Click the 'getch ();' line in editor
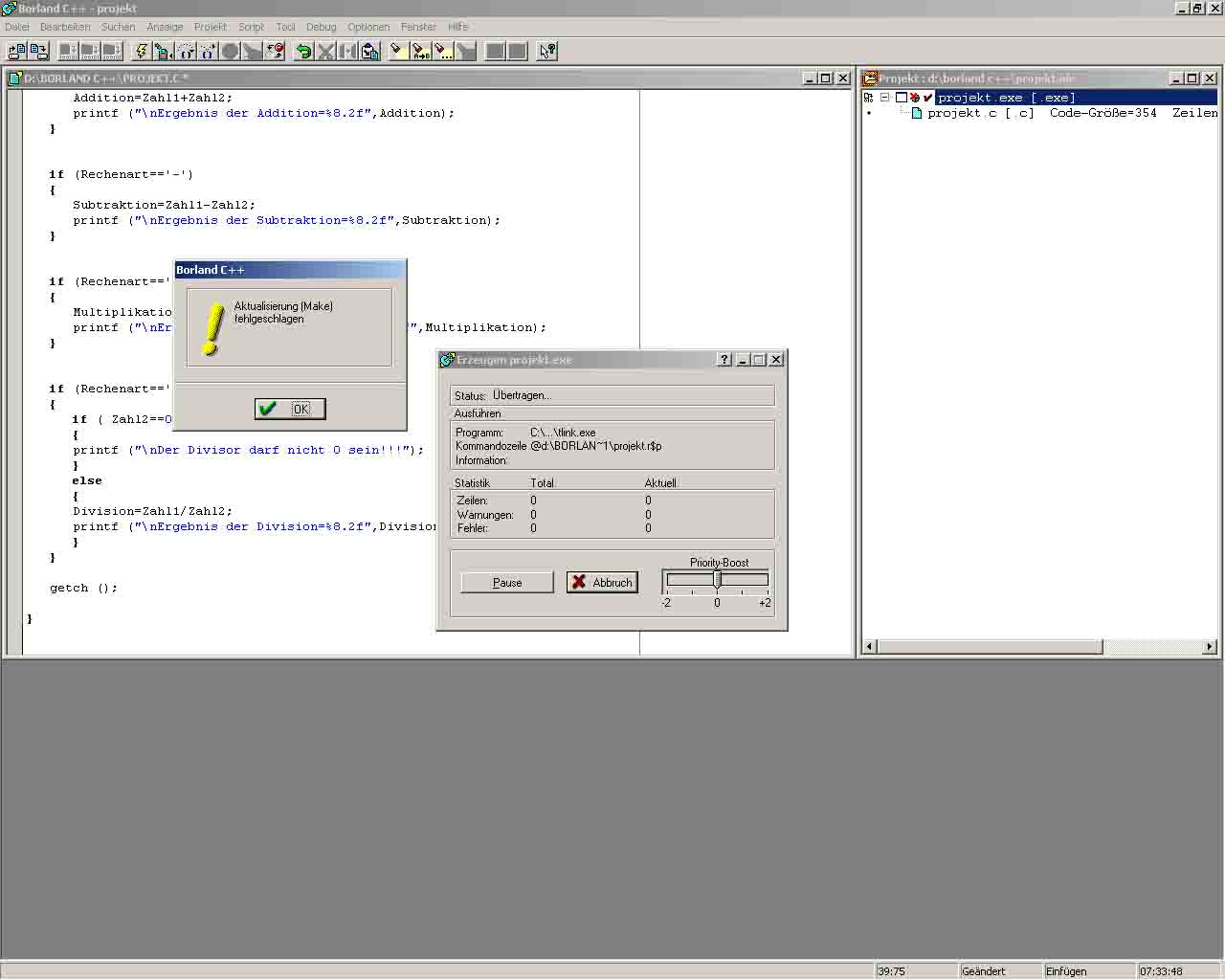1225x980 pixels. [x=84, y=588]
